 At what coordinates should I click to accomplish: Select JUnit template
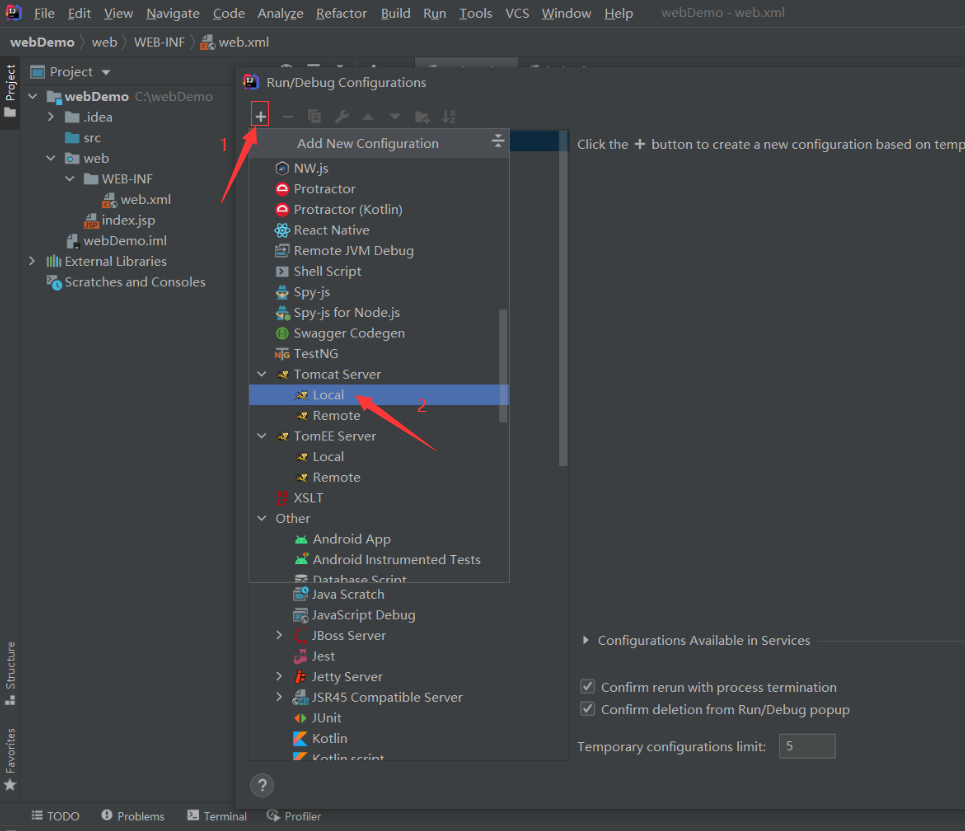click(326, 718)
